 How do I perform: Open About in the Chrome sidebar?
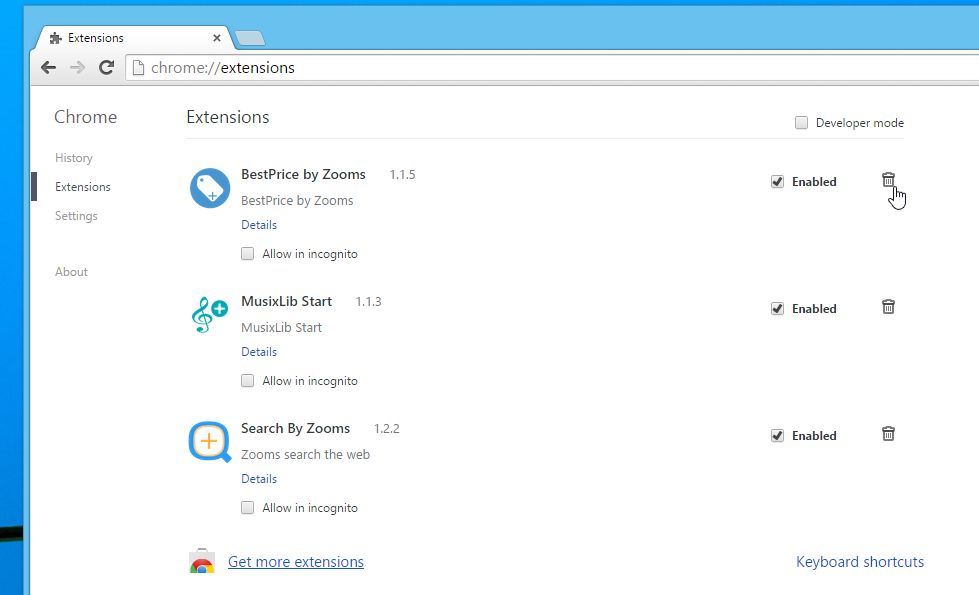(71, 272)
